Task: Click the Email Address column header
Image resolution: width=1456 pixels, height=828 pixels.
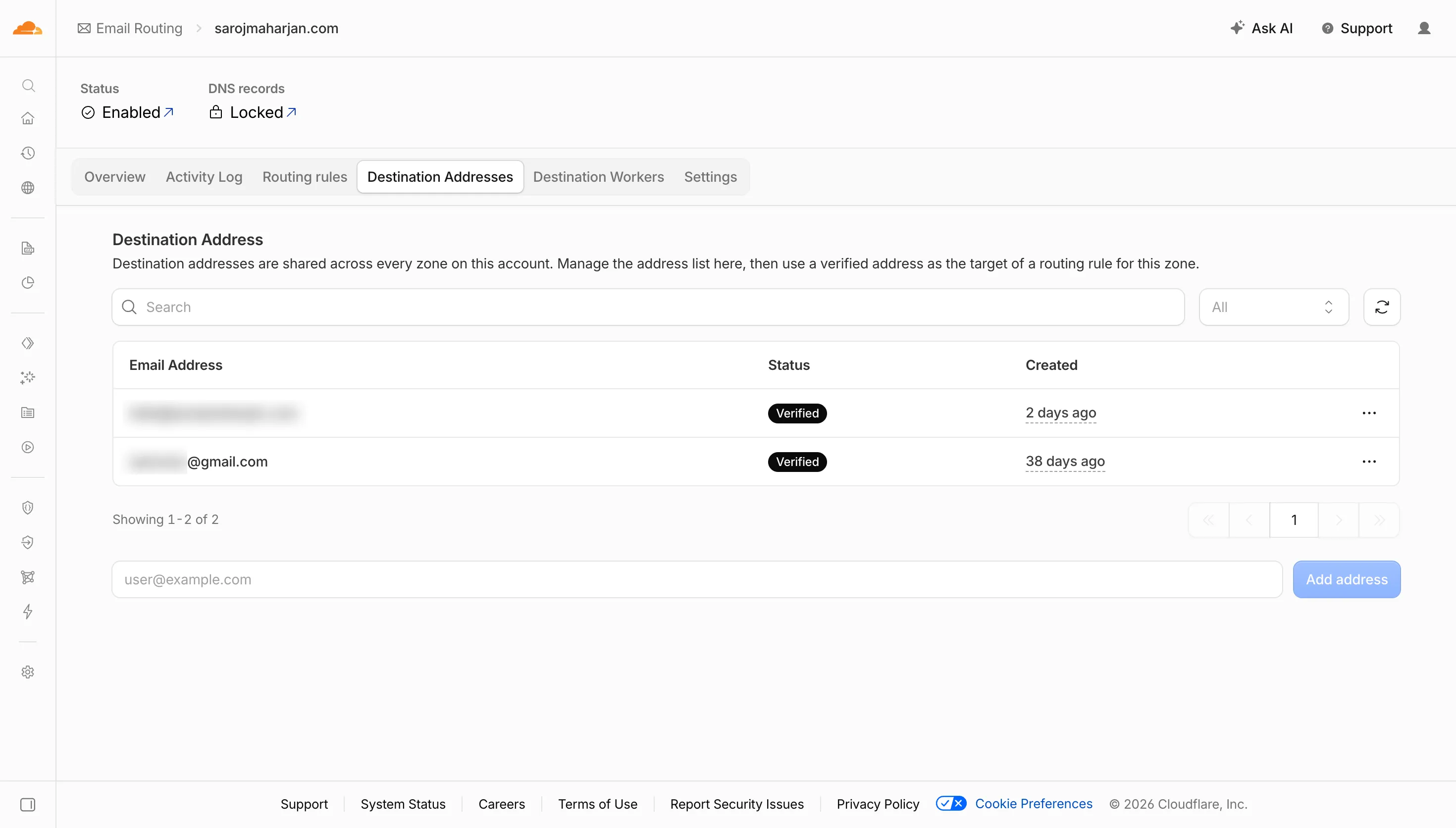Action: (x=176, y=365)
